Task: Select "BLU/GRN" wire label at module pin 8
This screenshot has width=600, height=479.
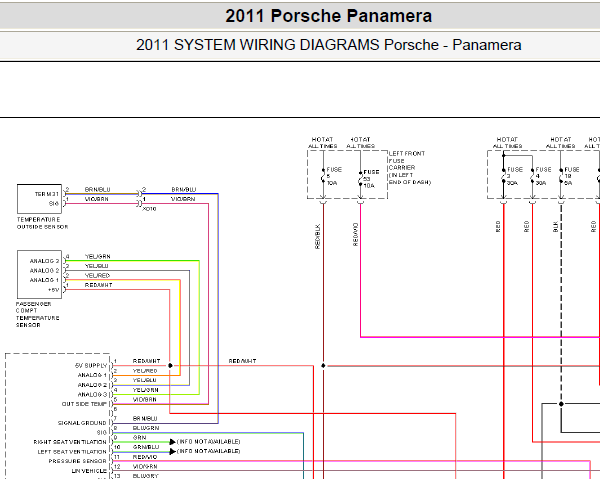Action: pos(146,428)
